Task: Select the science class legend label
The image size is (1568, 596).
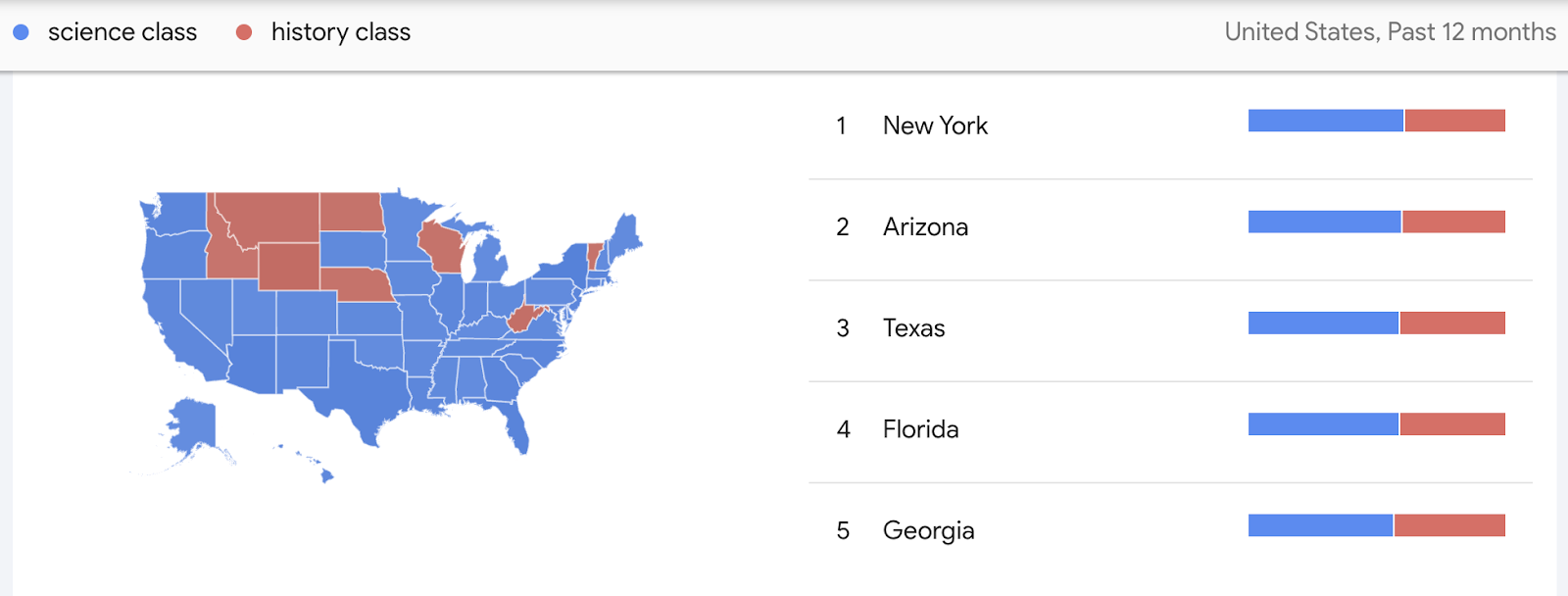Action: click(122, 32)
